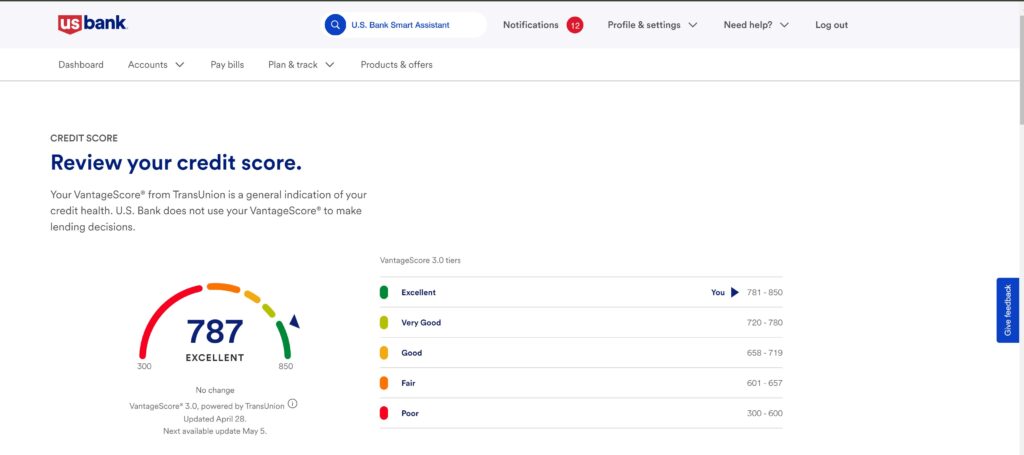Click the blue 'You' arrow marker

coord(734,293)
